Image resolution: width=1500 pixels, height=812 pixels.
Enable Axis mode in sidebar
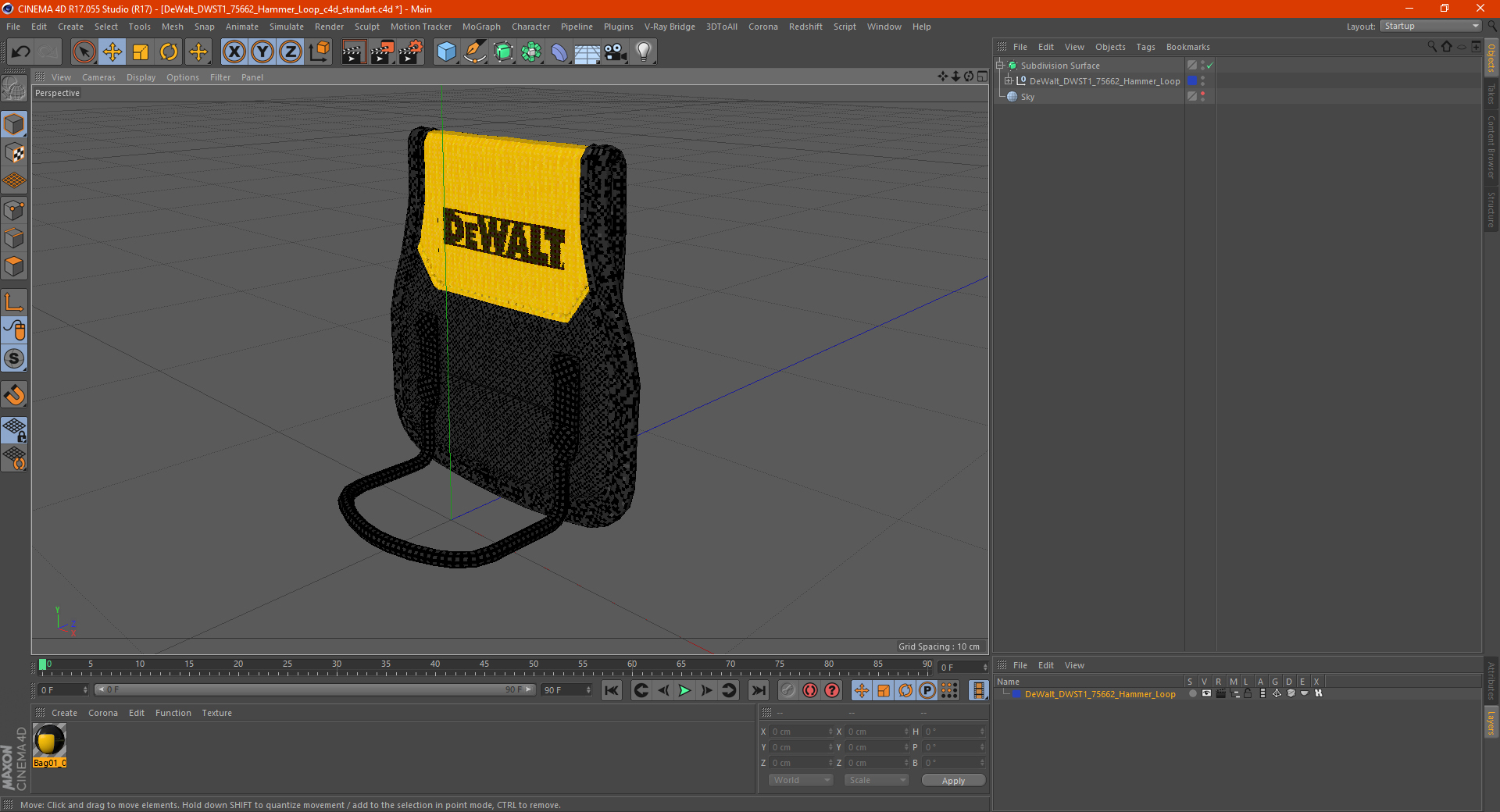pyautogui.click(x=14, y=302)
